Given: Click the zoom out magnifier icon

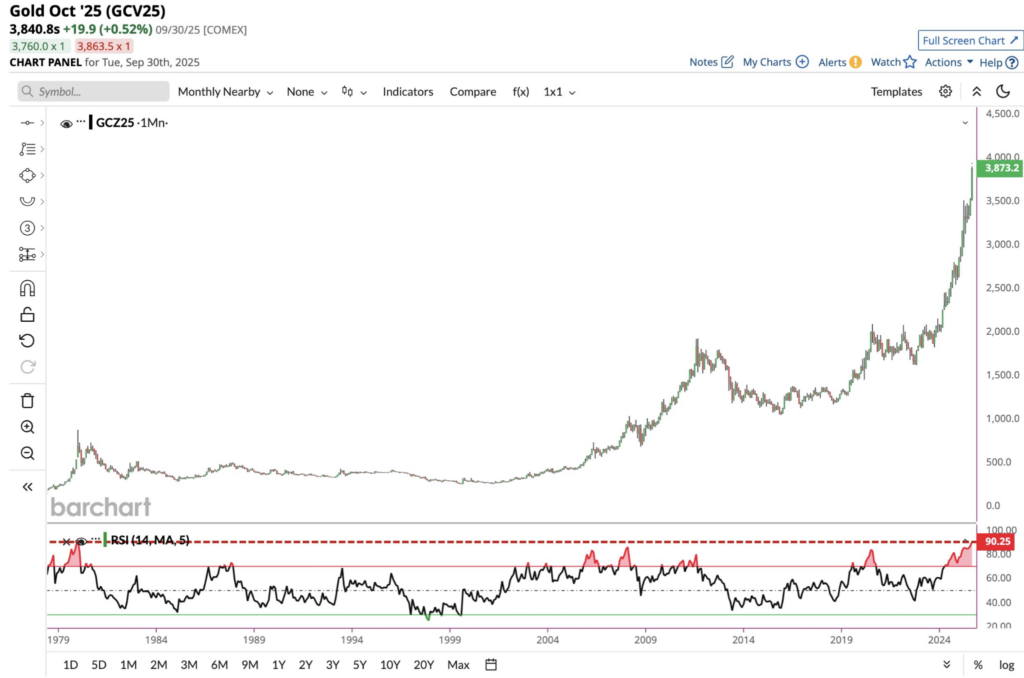Looking at the screenshot, I should point(26,453).
